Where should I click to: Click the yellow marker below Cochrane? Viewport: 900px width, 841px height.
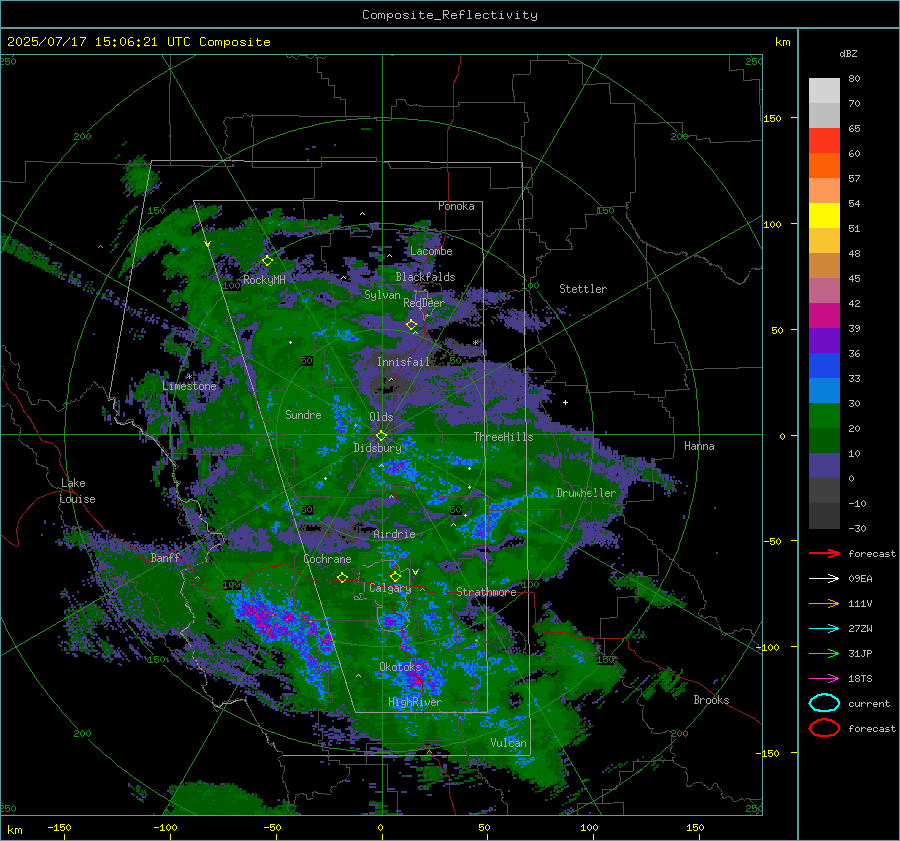click(343, 577)
